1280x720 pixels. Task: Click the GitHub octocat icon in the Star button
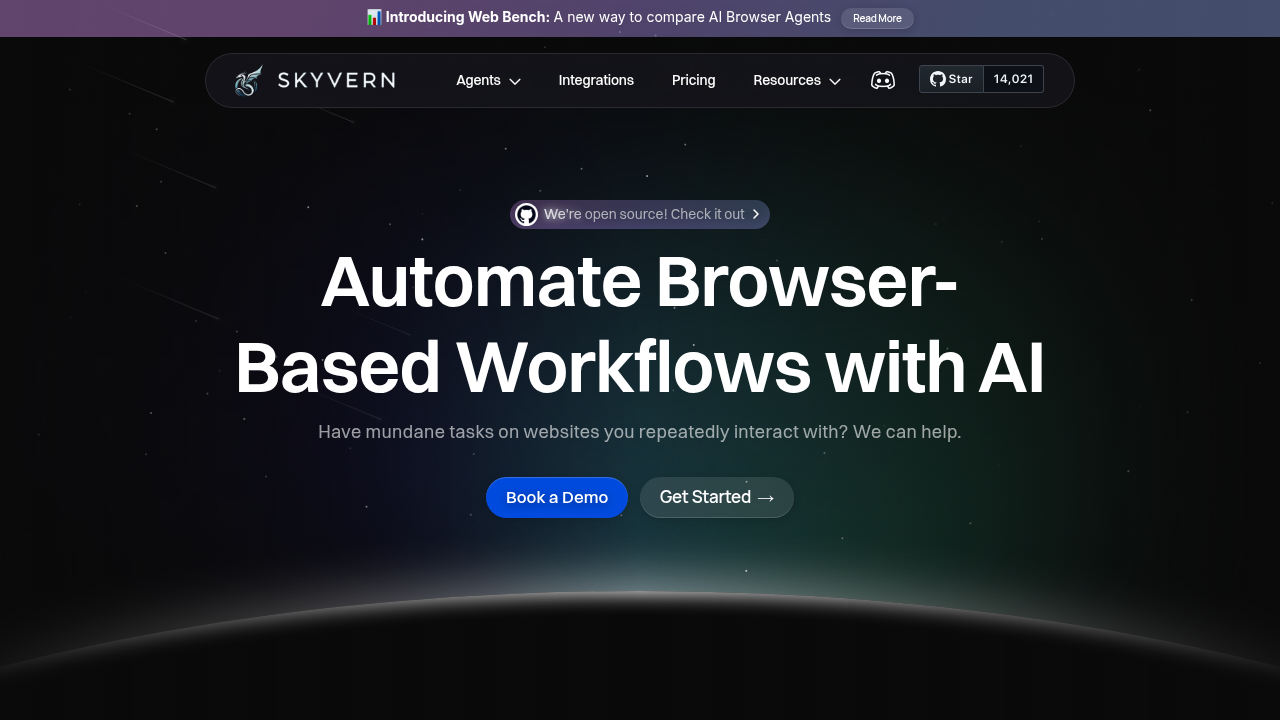click(x=936, y=78)
